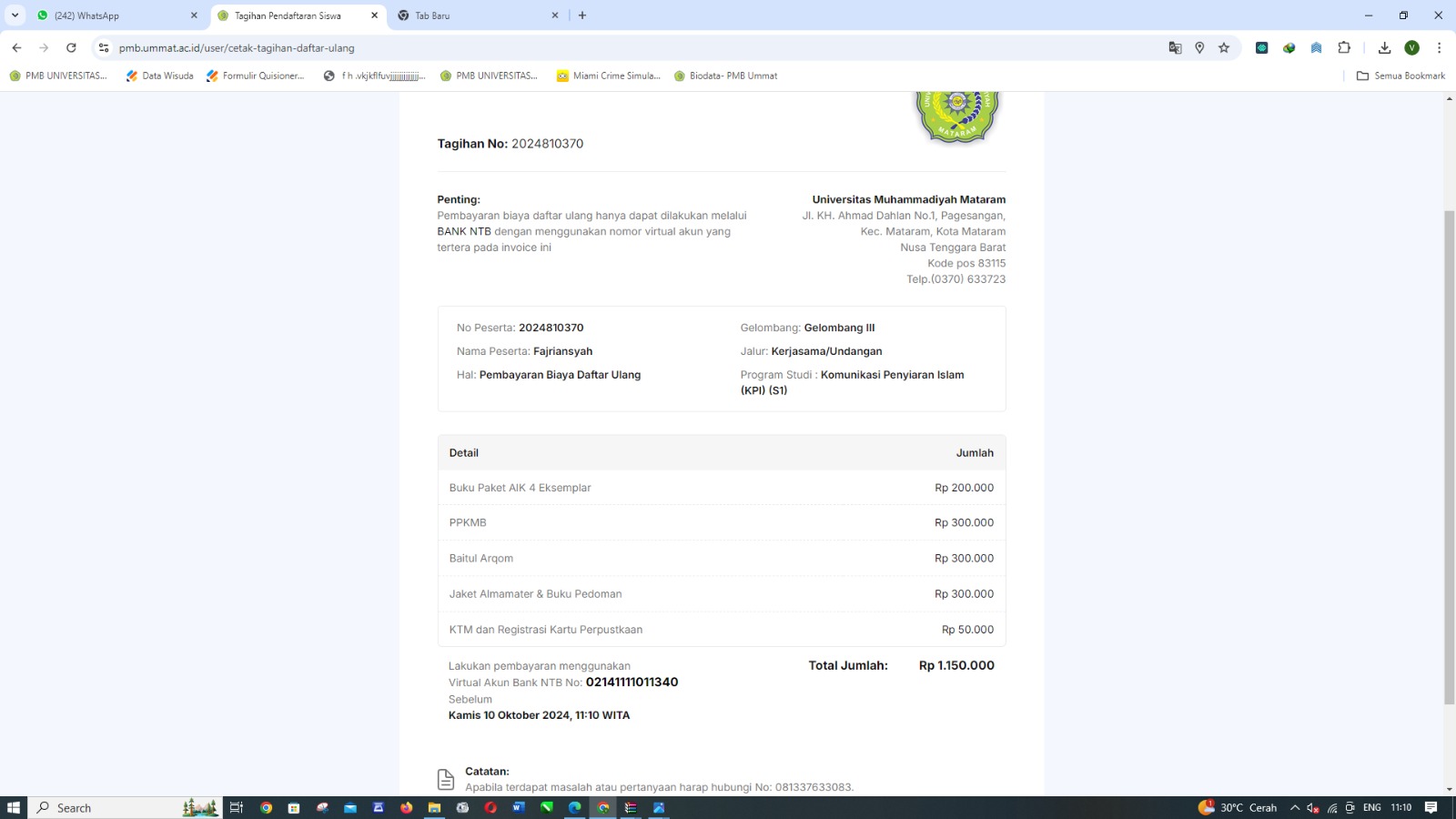Expand the system tray hidden icons chevron
Image resolution: width=1456 pixels, height=819 pixels.
click(1294, 808)
